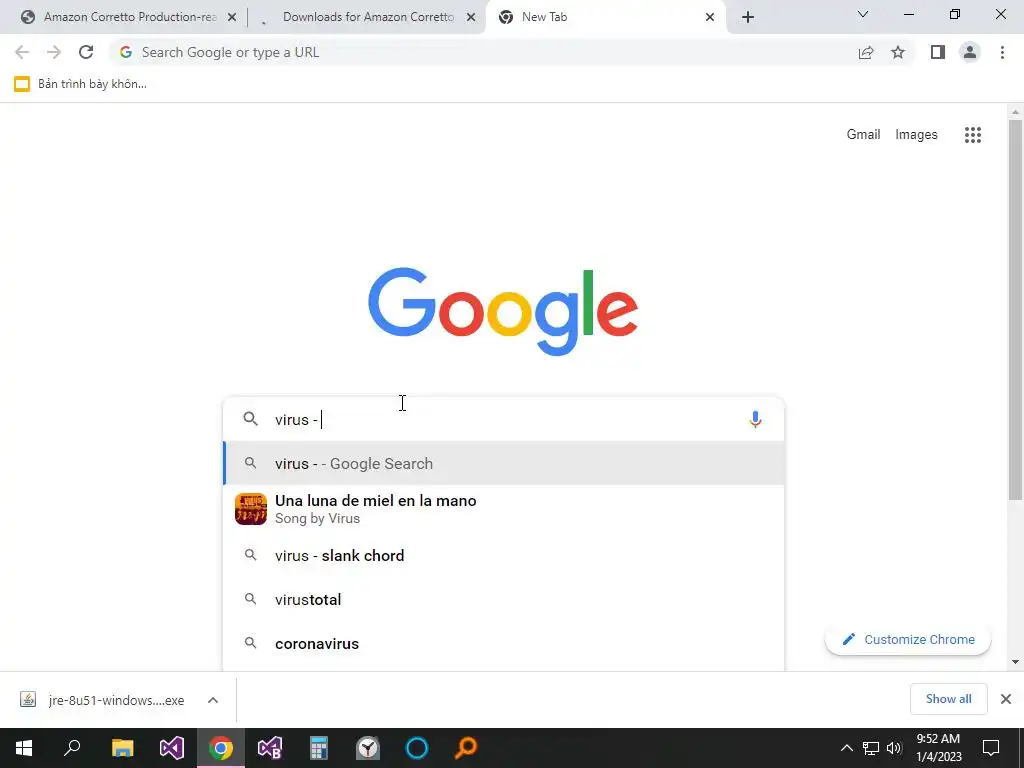
Task: Expand options for jre-8u51-windows download
Action: point(213,700)
